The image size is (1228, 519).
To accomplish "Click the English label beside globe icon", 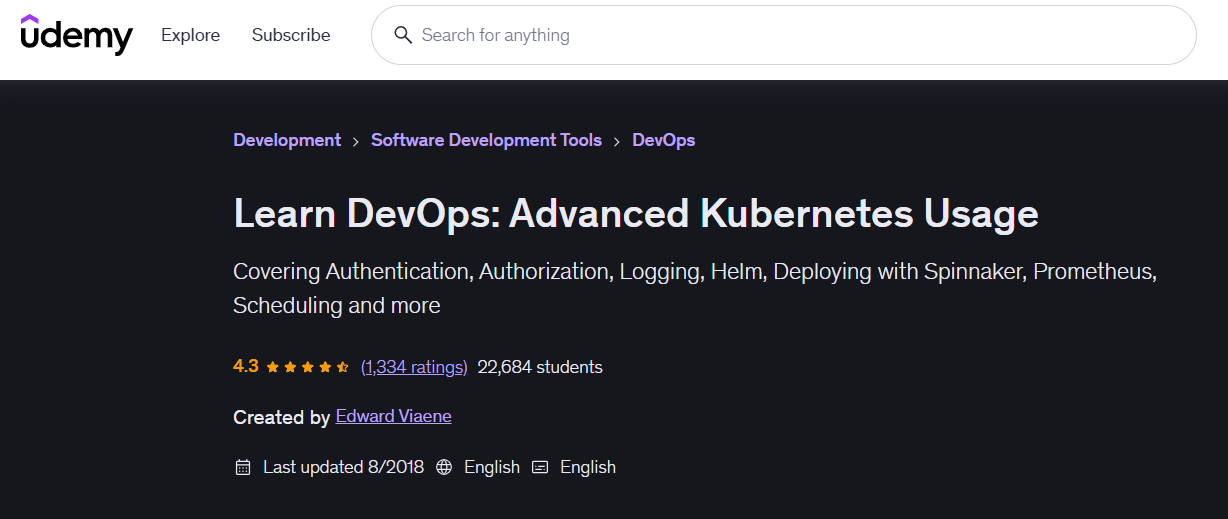I will (492, 467).
